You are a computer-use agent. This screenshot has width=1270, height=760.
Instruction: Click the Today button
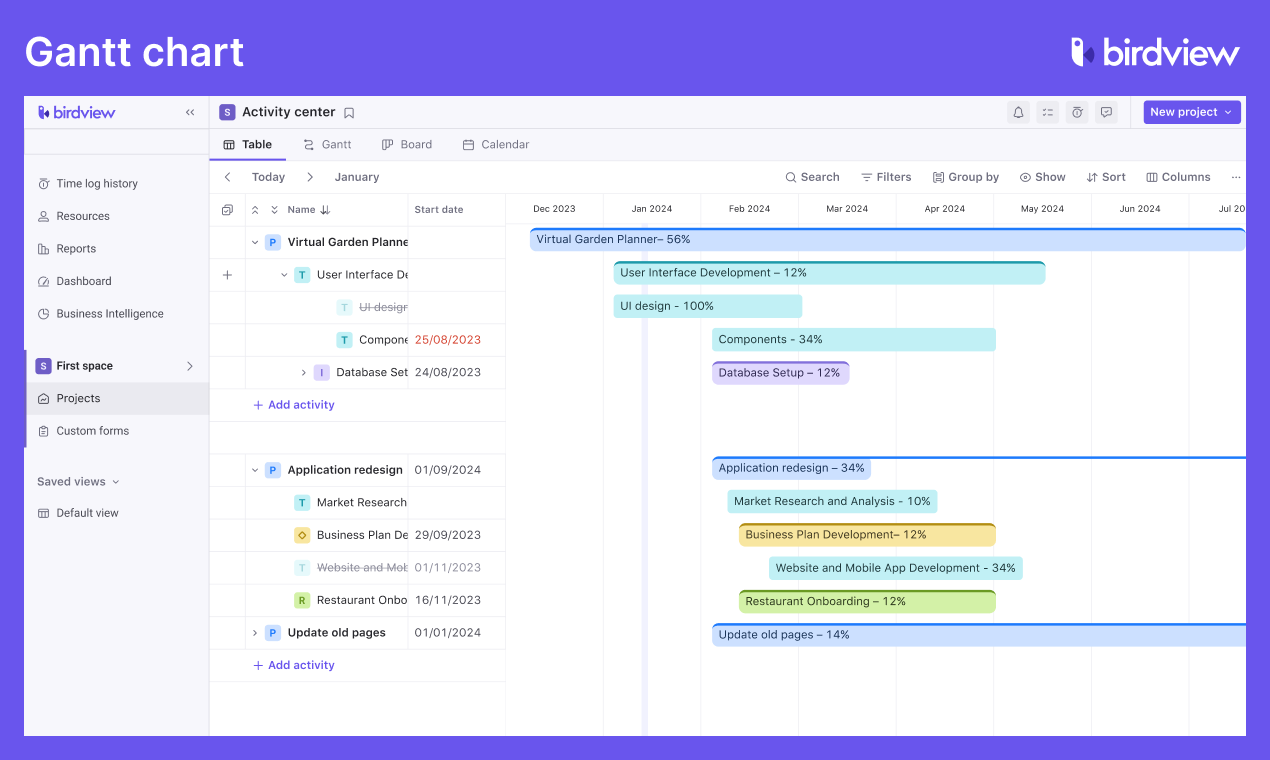coord(268,177)
